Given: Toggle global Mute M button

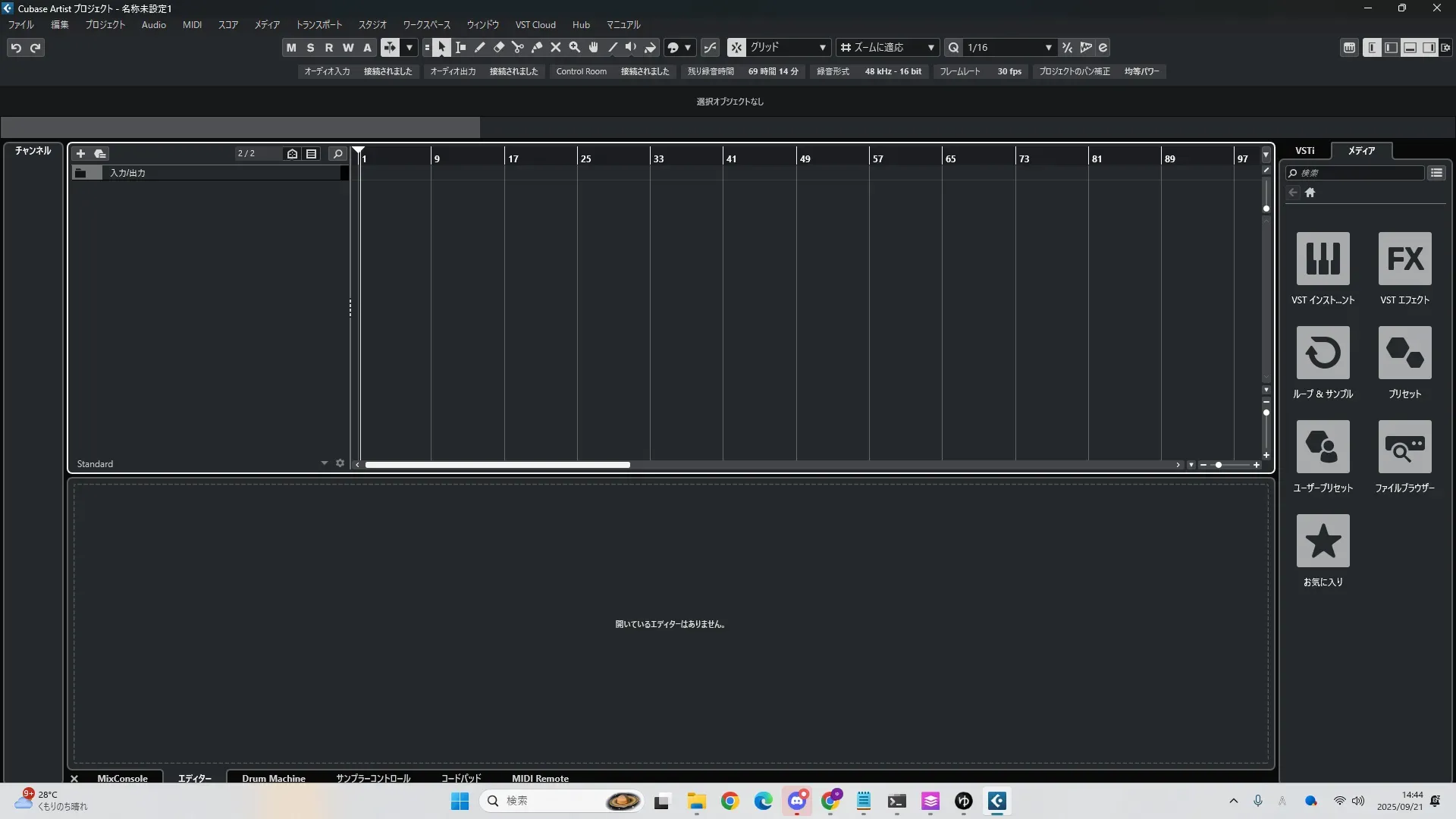Looking at the screenshot, I should tap(291, 48).
